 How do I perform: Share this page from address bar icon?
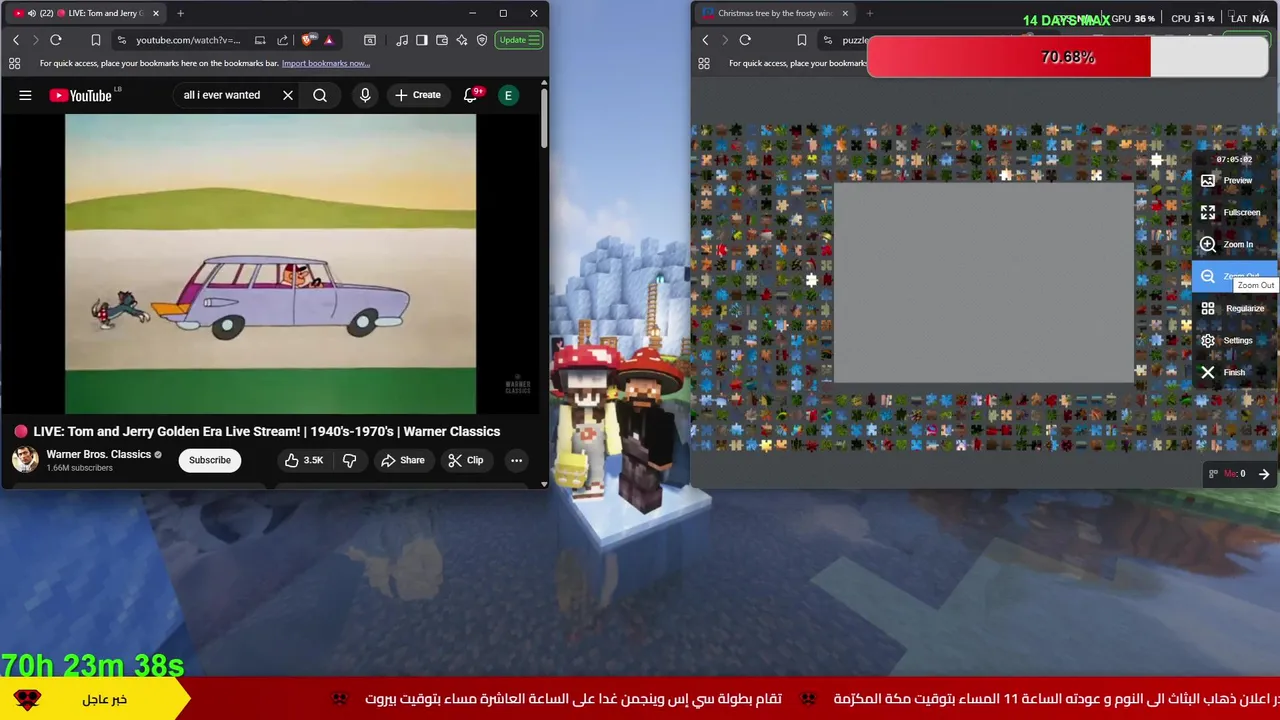[282, 40]
